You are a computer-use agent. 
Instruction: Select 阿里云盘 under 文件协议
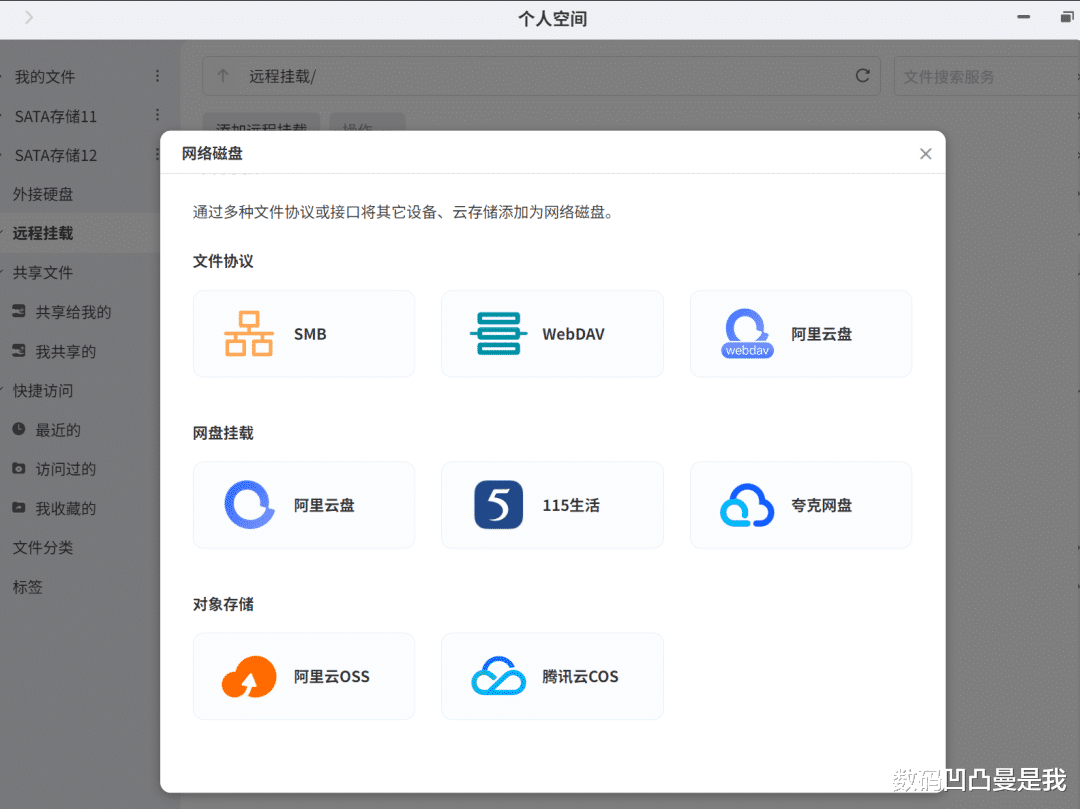coord(801,334)
